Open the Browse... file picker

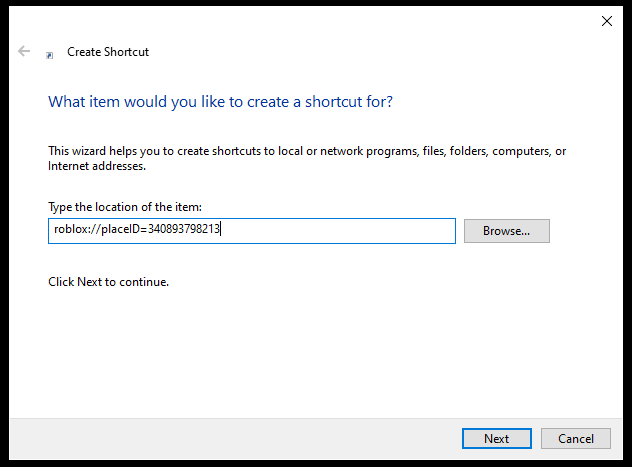(x=507, y=231)
